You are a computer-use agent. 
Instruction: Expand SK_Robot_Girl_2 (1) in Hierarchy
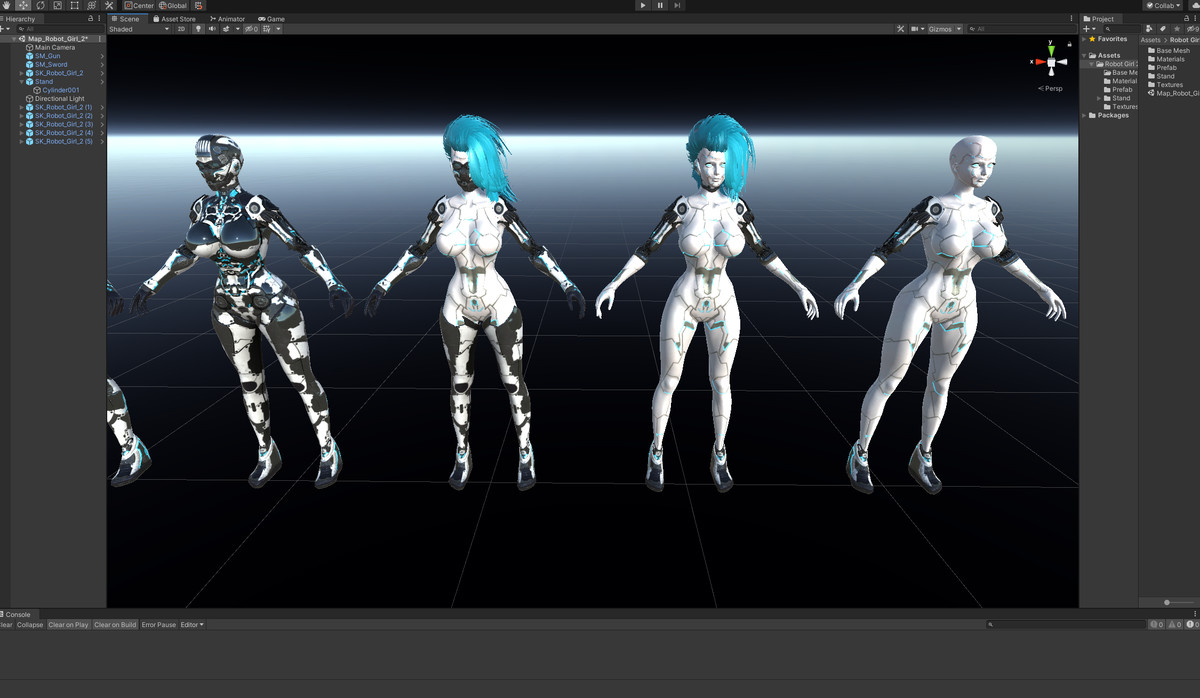(22, 107)
